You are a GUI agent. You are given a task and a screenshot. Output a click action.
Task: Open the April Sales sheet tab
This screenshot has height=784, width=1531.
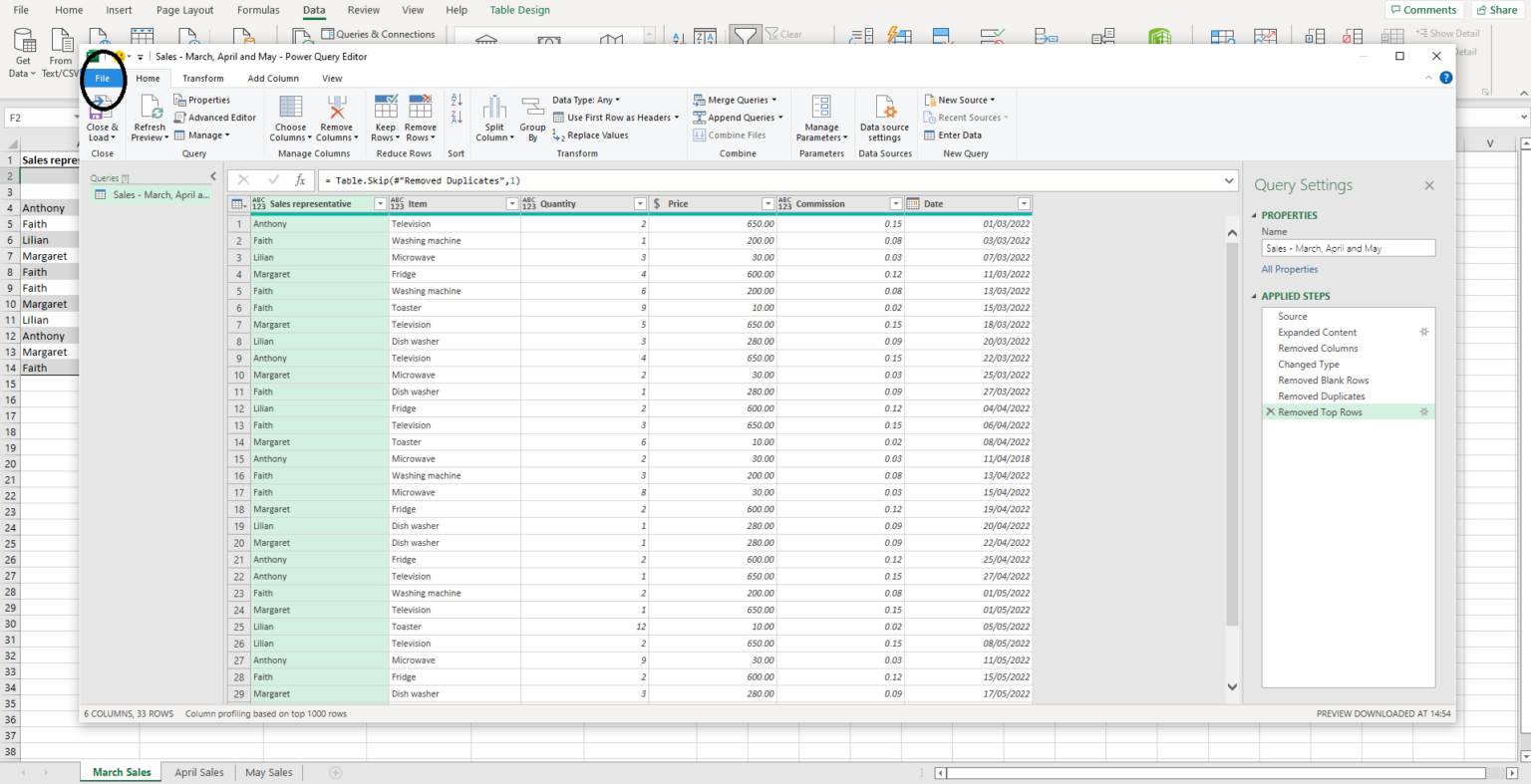[x=198, y=772]
